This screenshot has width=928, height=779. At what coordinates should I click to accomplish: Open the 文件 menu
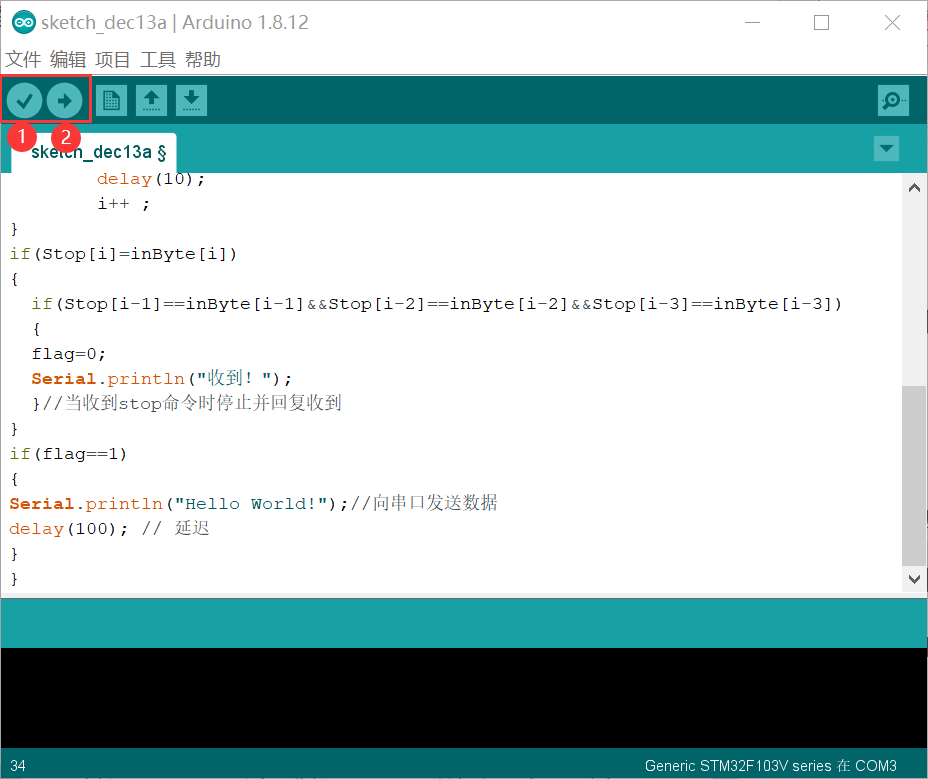click(x=23, y=60)
